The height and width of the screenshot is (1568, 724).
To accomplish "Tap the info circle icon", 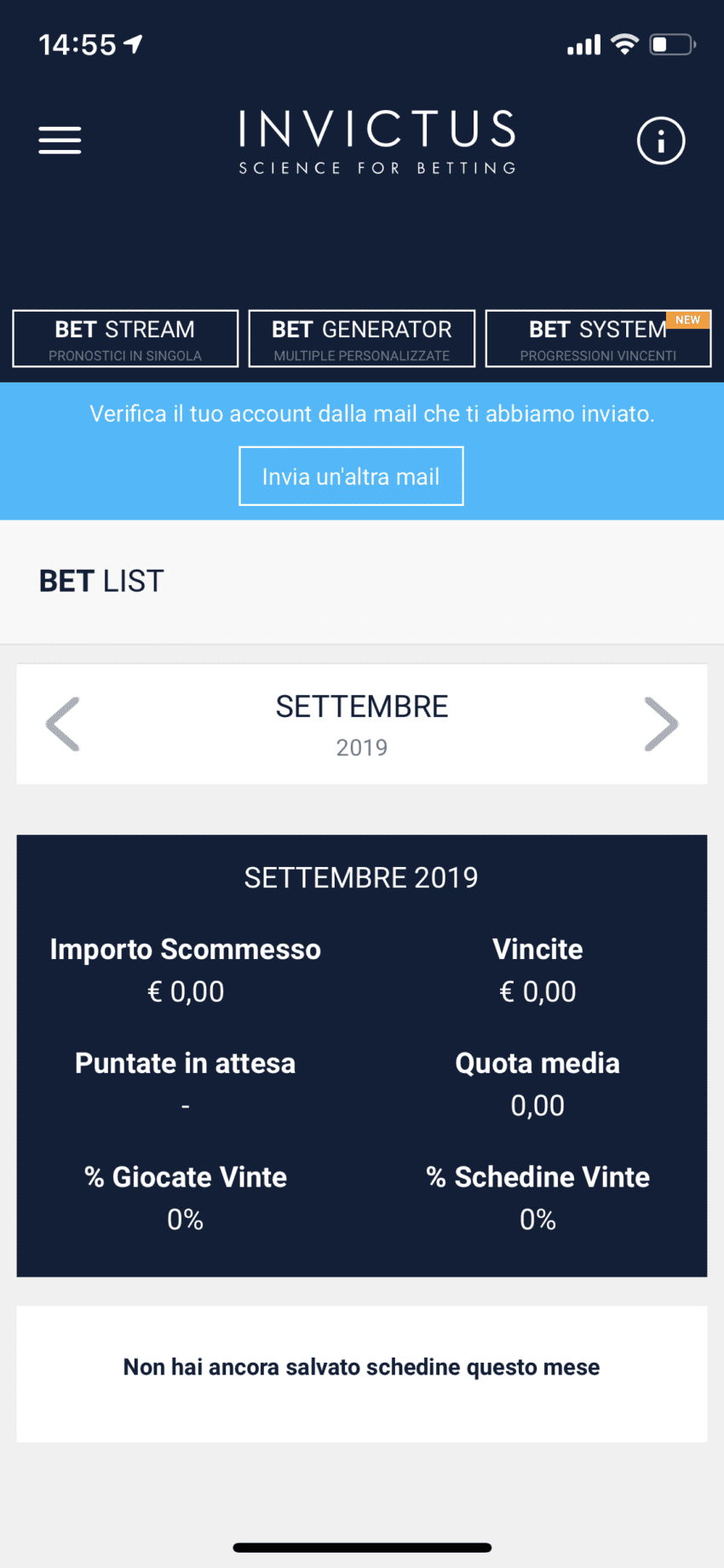I will [661, 141].
